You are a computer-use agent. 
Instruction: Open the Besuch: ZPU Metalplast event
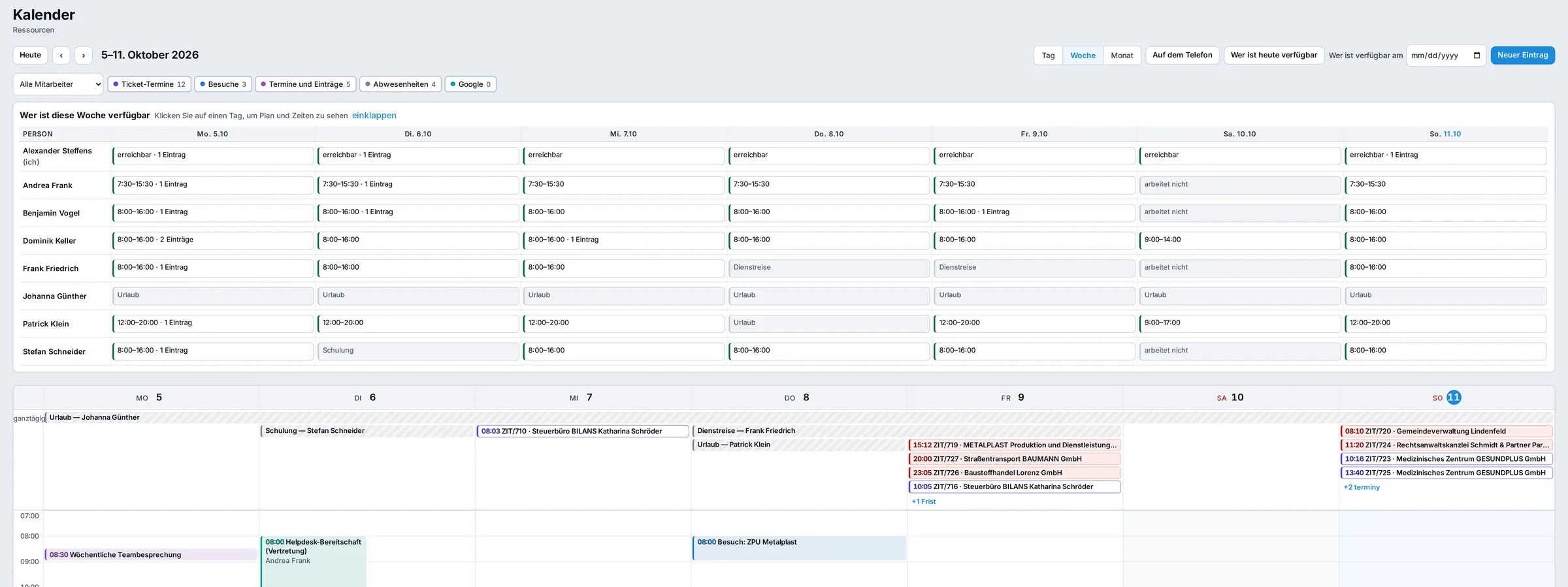point(799,548)
